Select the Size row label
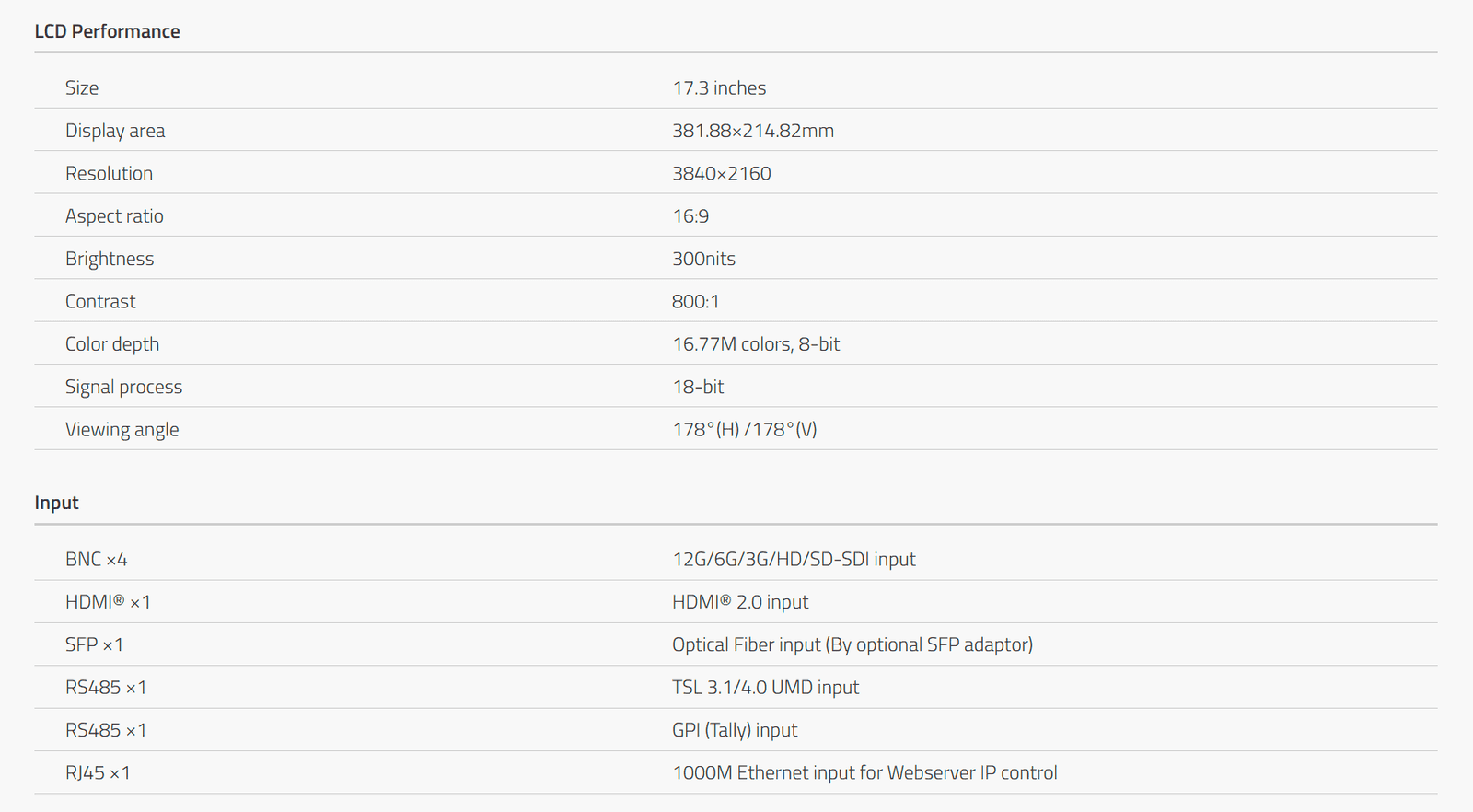Image resolution: width=1473 pixels, height=812 pixels. click(x=82, y=87)
